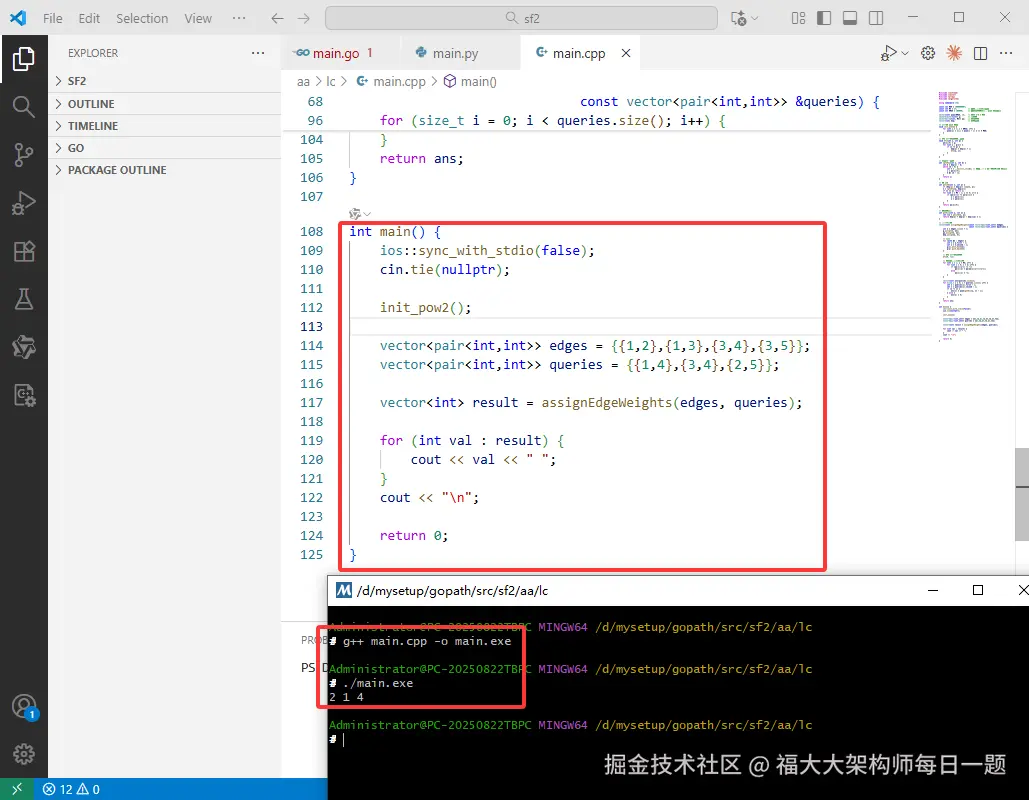The height and width of the screenshot is (800, 1029).
Task: Click the command center search box sf2
Action: [521, 18]
